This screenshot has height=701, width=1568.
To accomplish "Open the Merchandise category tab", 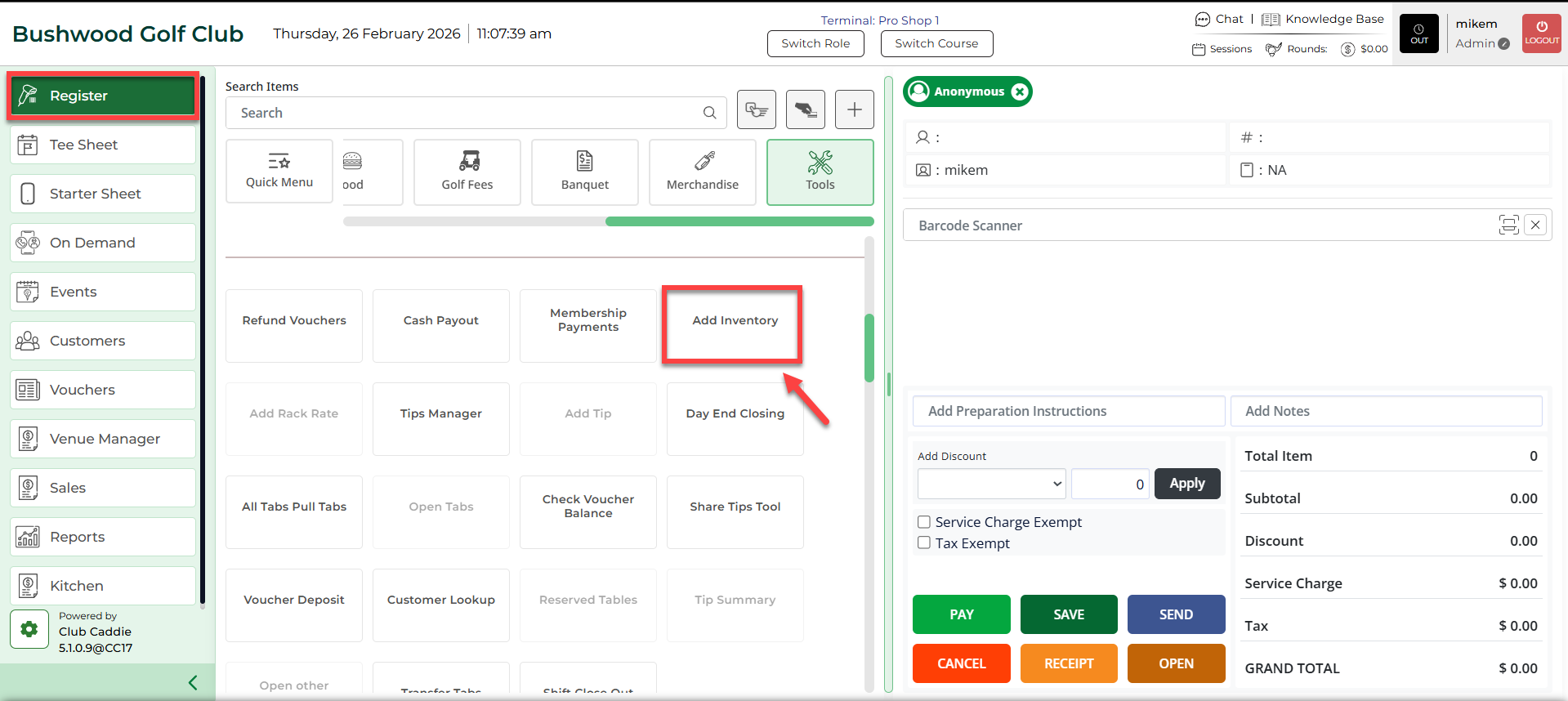I will pyautogui.click(x=702, y=172).
